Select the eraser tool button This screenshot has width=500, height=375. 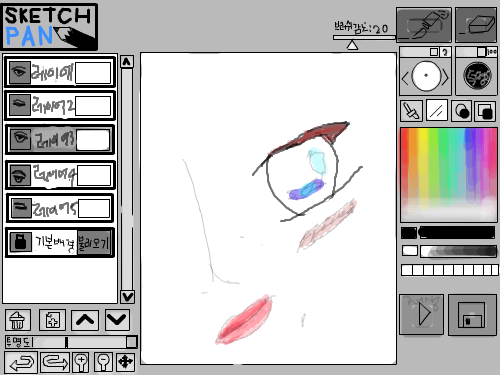[476, 25]
